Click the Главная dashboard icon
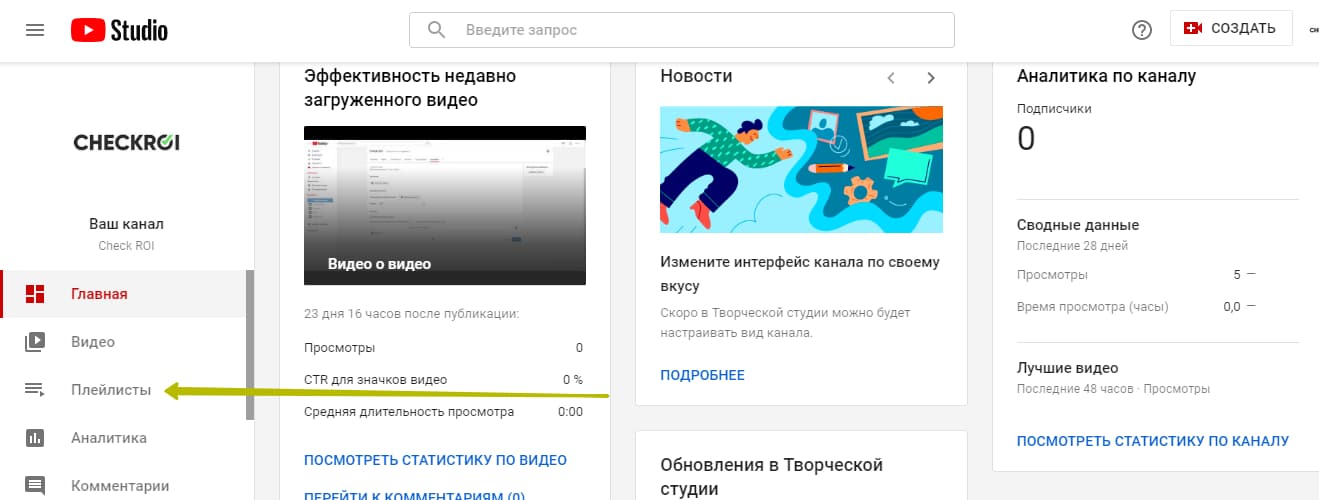Image resolution: width=1319 pixels, height=500 pixels. pos(35,294)
